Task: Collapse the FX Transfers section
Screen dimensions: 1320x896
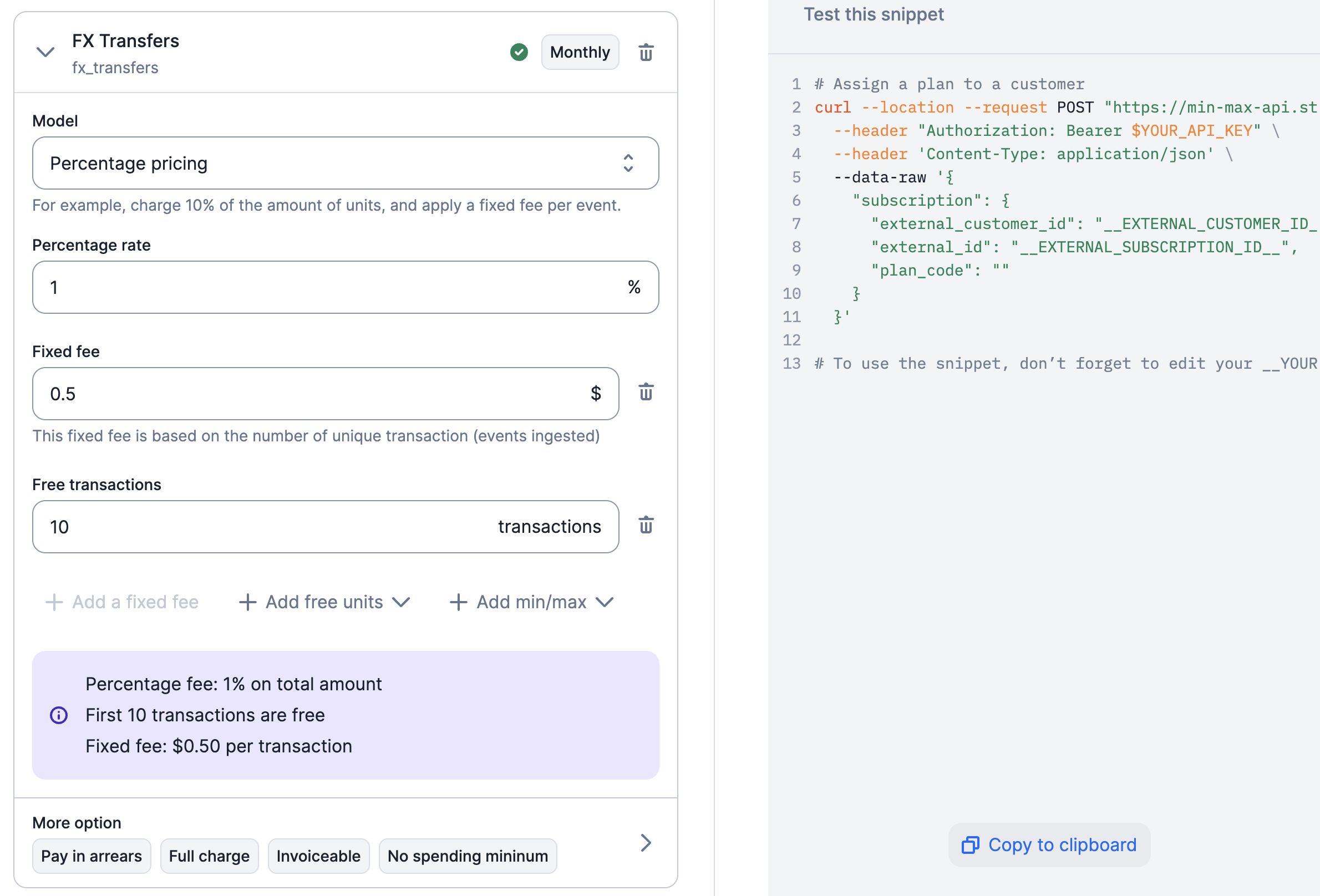Action: pyautogui.click(x=45, y=52)
